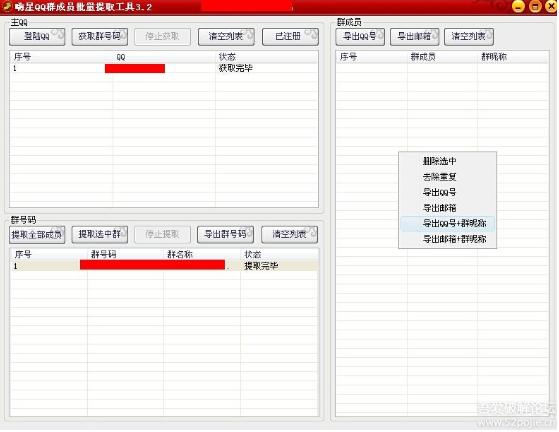Viewport: 559px width, 432px height.
Task: Select row 1 in the 主QQ list
Action: tap(164, 68)
